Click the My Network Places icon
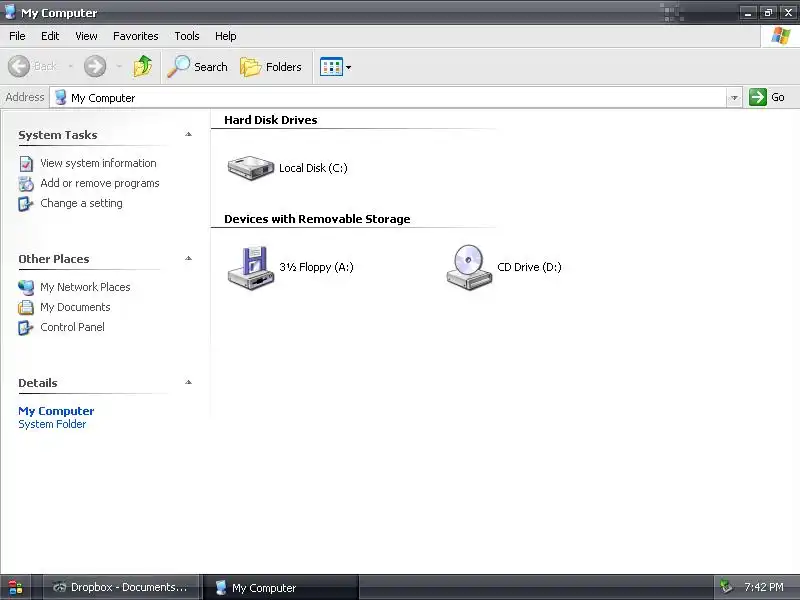The image size is (800, 600). point(26,288)
